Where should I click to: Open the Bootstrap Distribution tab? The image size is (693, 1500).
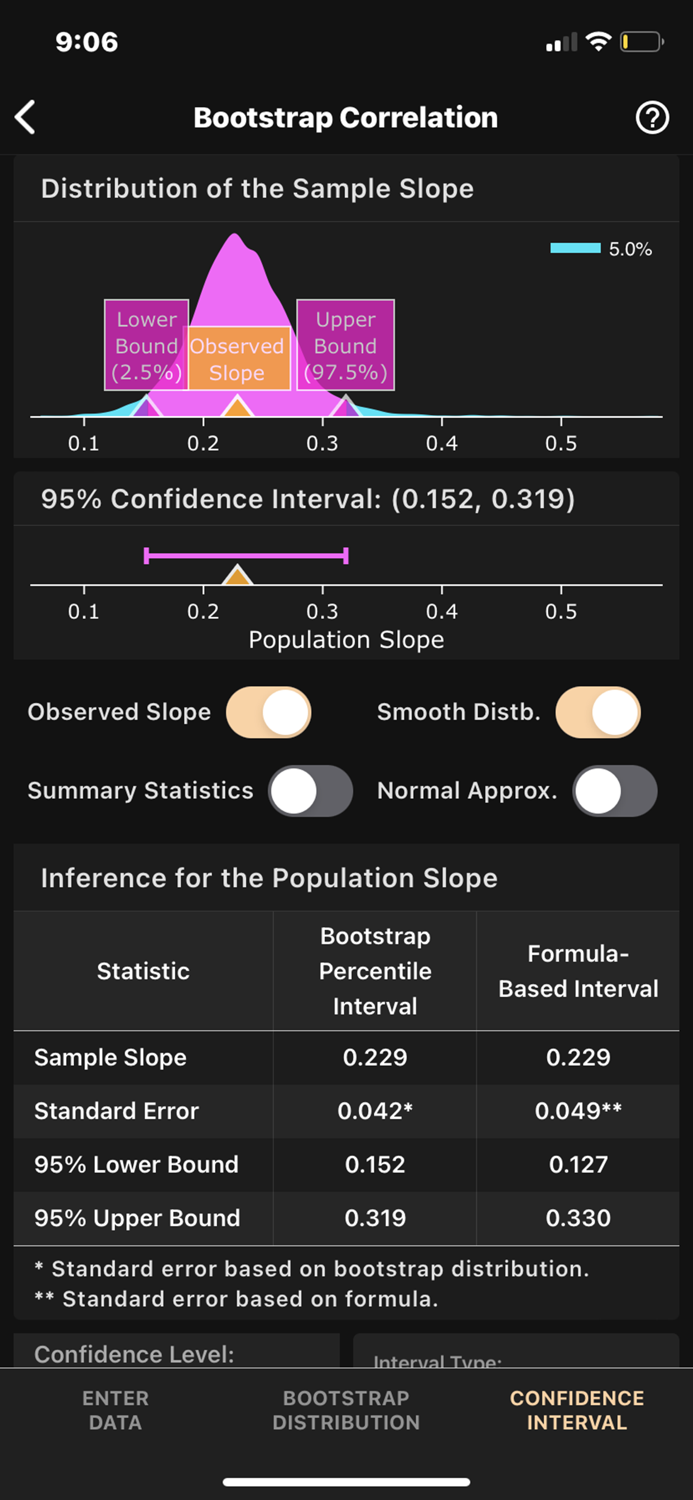tap(346, 1410)
